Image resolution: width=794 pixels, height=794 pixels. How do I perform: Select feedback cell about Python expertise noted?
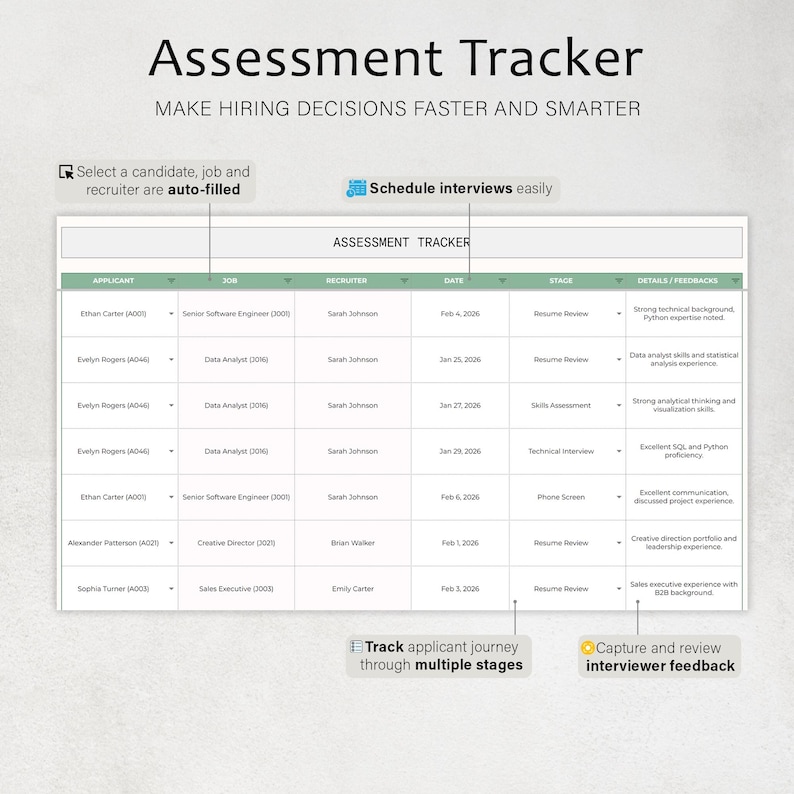[684, 314]
